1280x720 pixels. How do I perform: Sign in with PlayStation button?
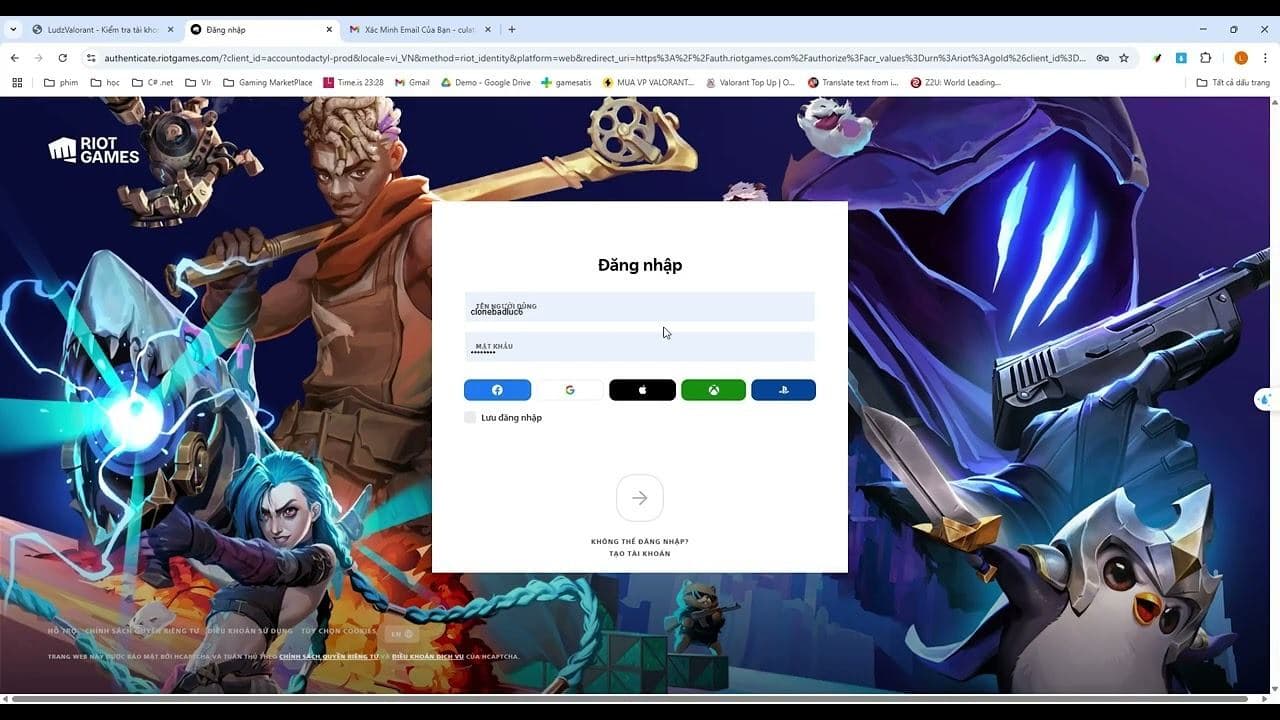click(783, 390)
